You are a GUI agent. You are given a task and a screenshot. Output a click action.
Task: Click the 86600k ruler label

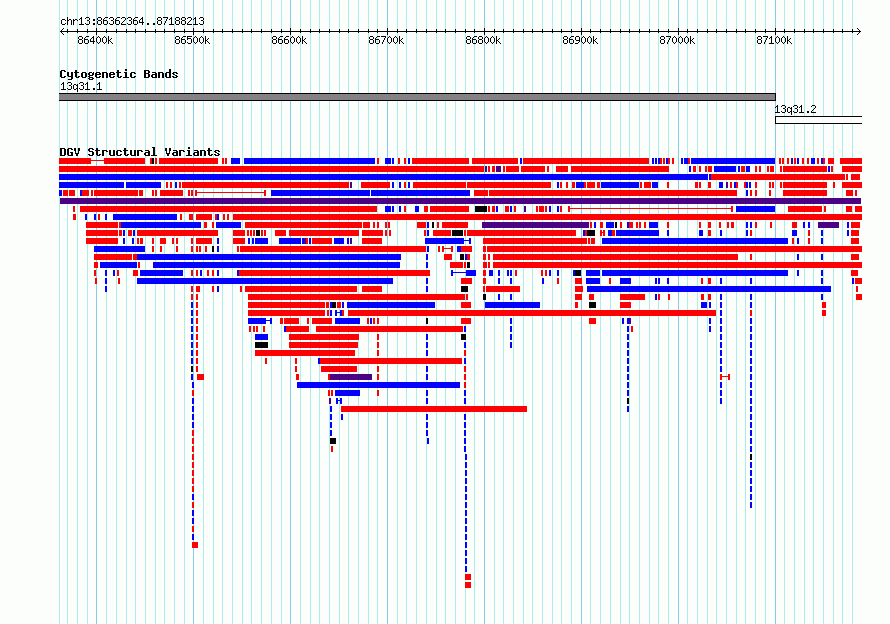click(x=289, y=40)
